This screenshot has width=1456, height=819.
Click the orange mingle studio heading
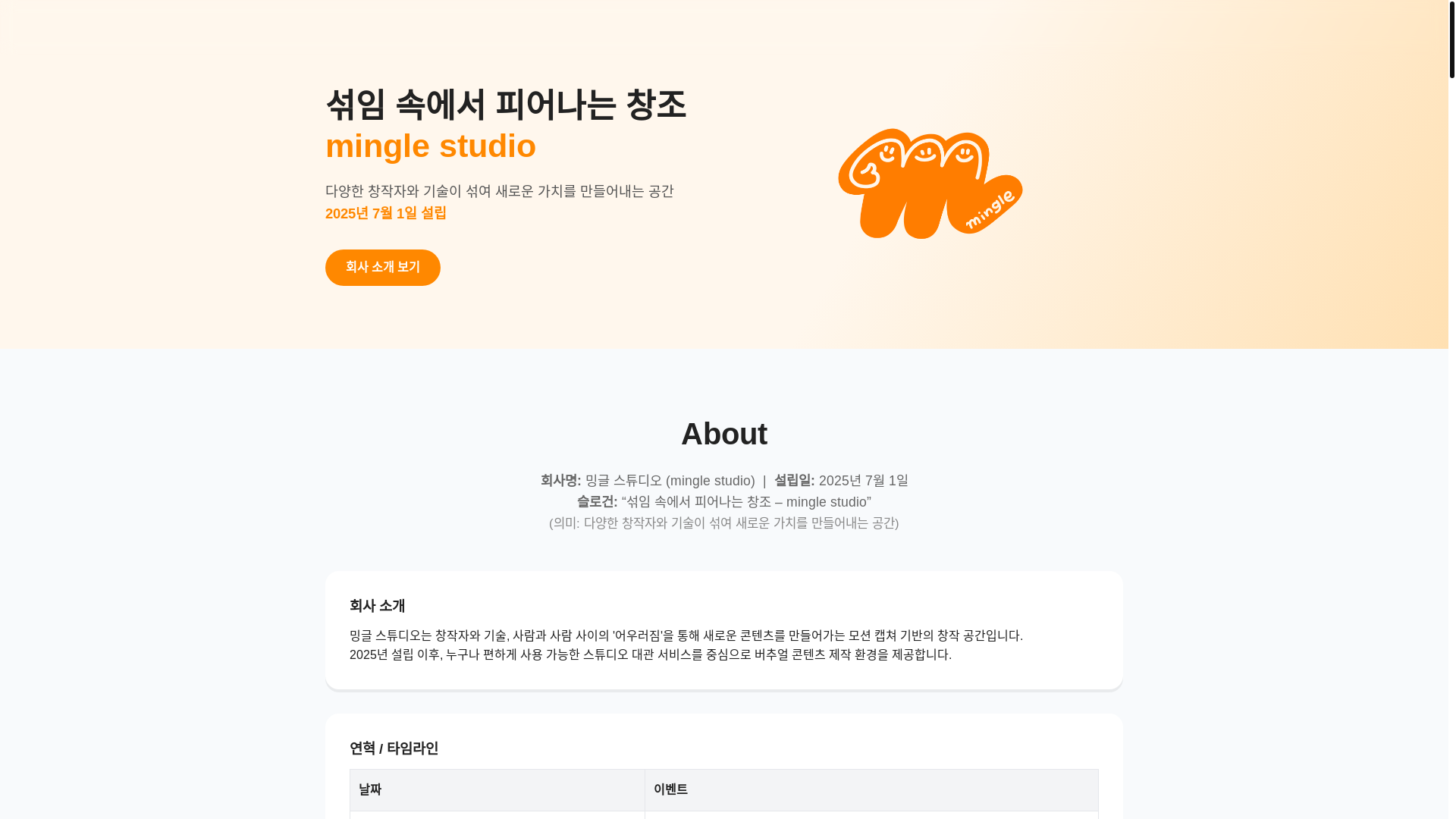(430, 146)
